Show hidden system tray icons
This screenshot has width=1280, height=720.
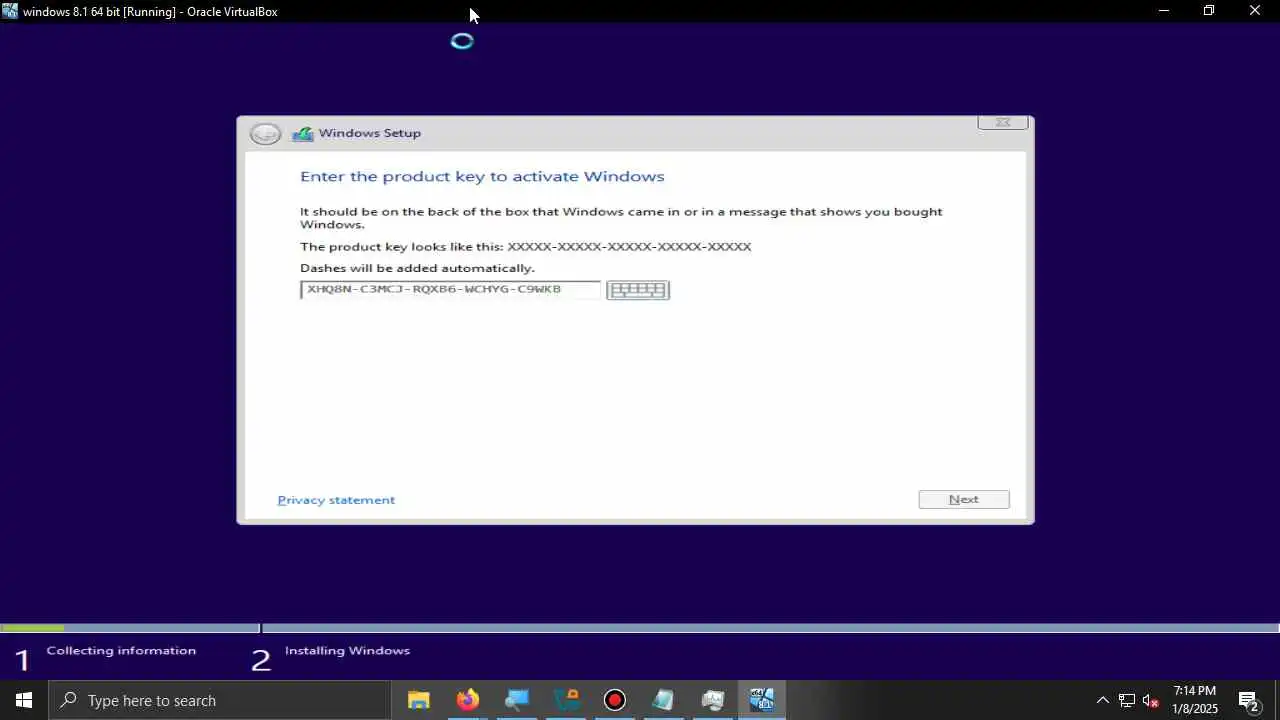pyautogui.click(x=1103, y=700)
